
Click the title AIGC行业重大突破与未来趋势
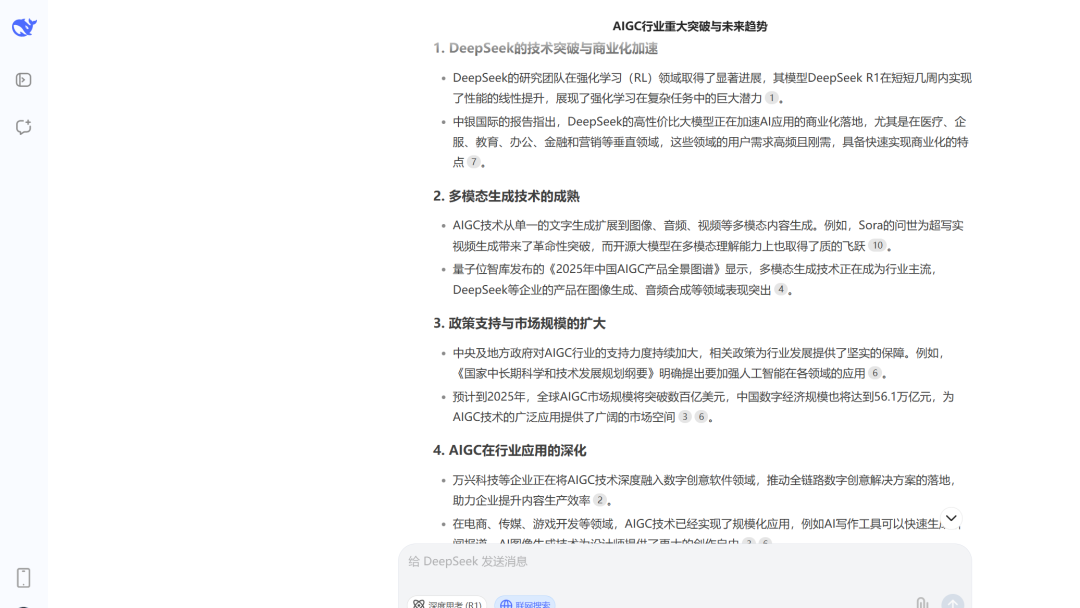click(689, 26)
